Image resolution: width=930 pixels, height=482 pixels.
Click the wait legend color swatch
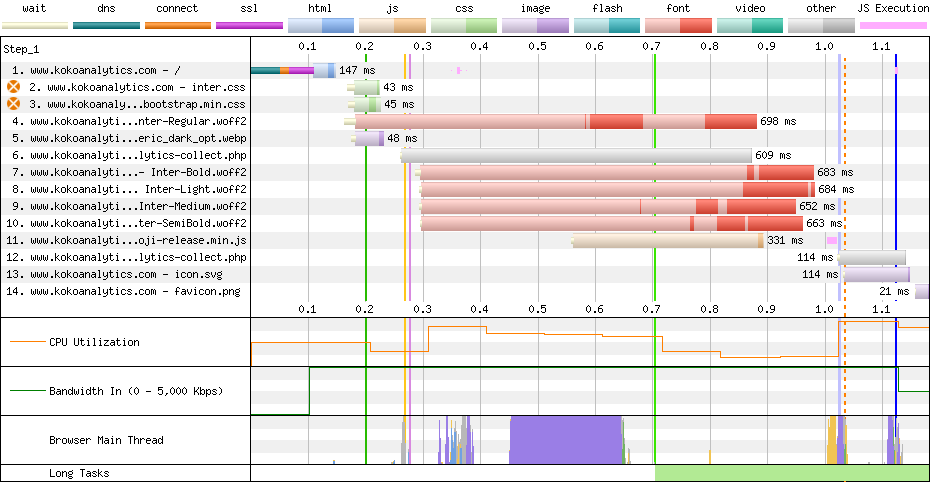click(x=35, y=25)
